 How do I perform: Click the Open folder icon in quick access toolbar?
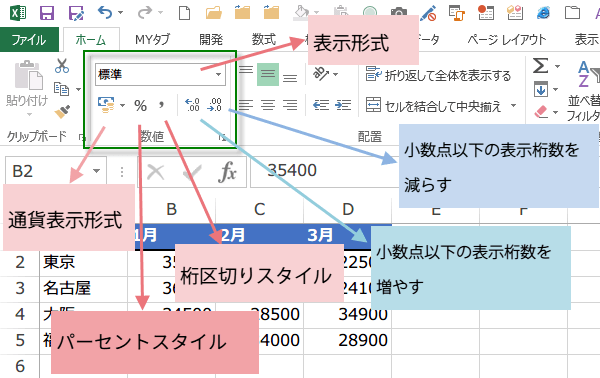pyautogui.click(x=214, y=13)
